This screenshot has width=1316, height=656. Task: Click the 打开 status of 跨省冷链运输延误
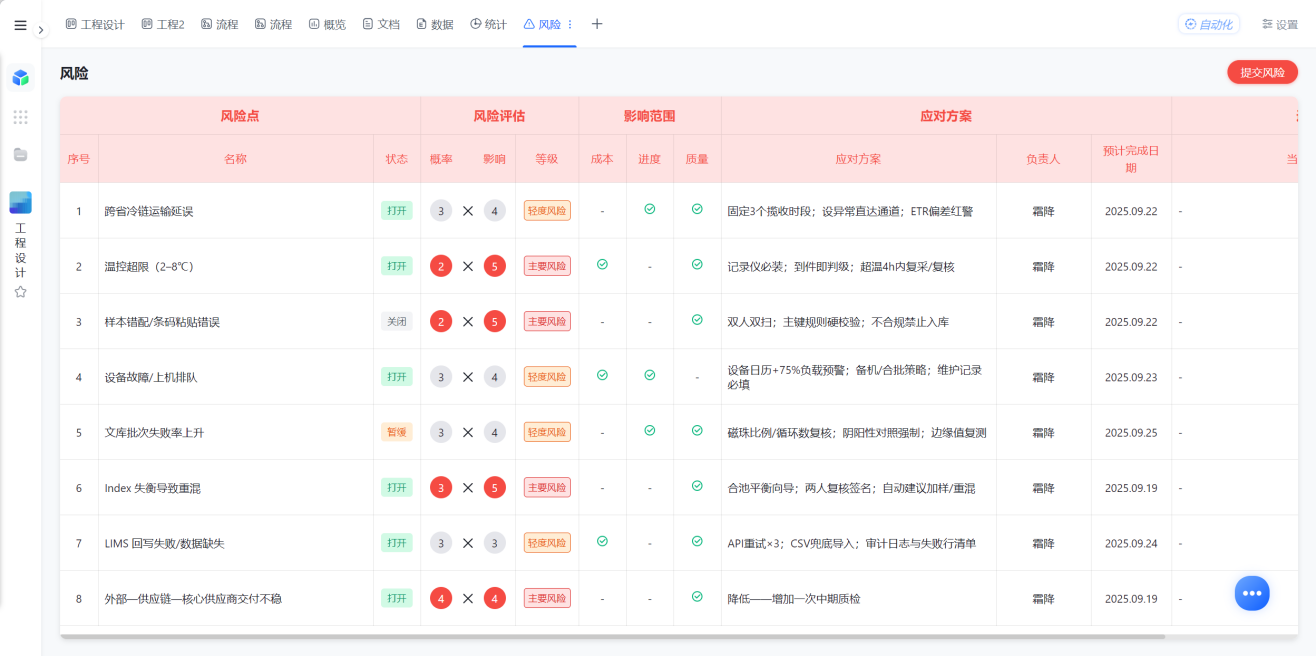tap(397, 211)
